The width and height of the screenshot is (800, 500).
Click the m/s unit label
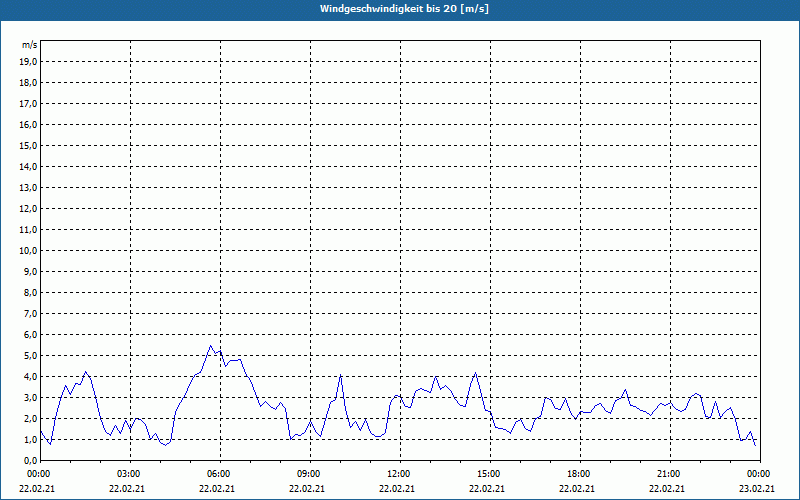tap(29, 45)
